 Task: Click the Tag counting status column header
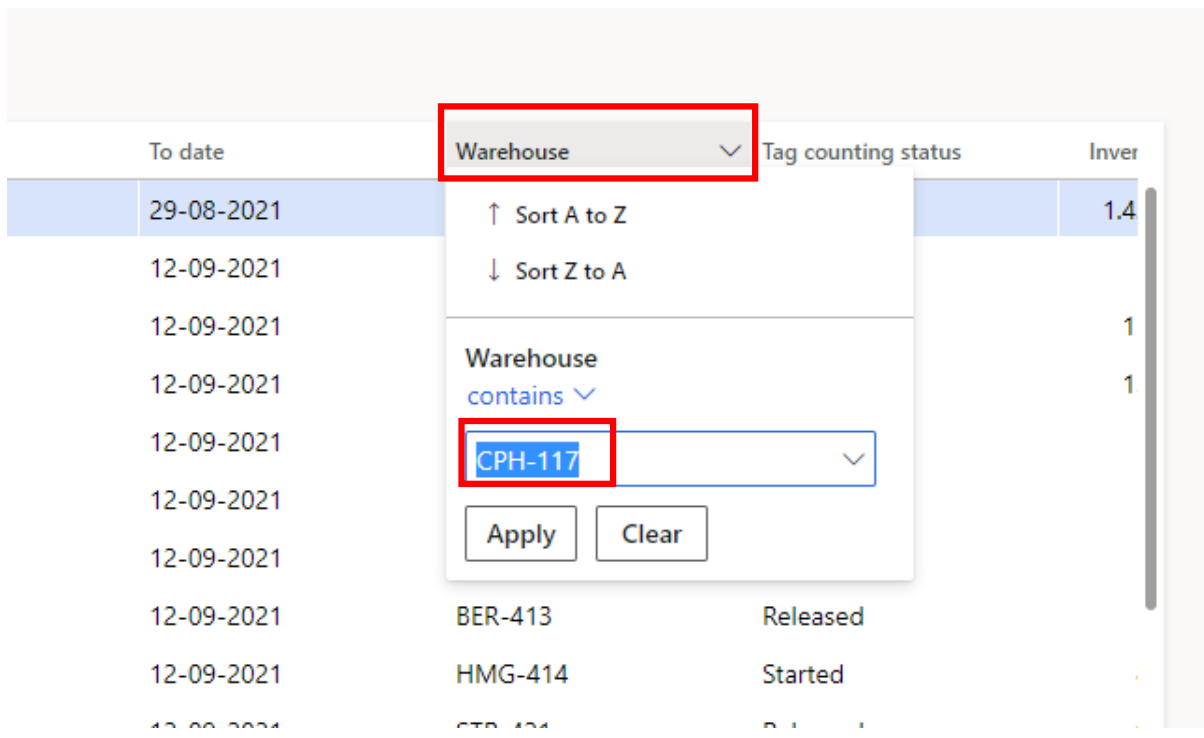click(861, 152)
